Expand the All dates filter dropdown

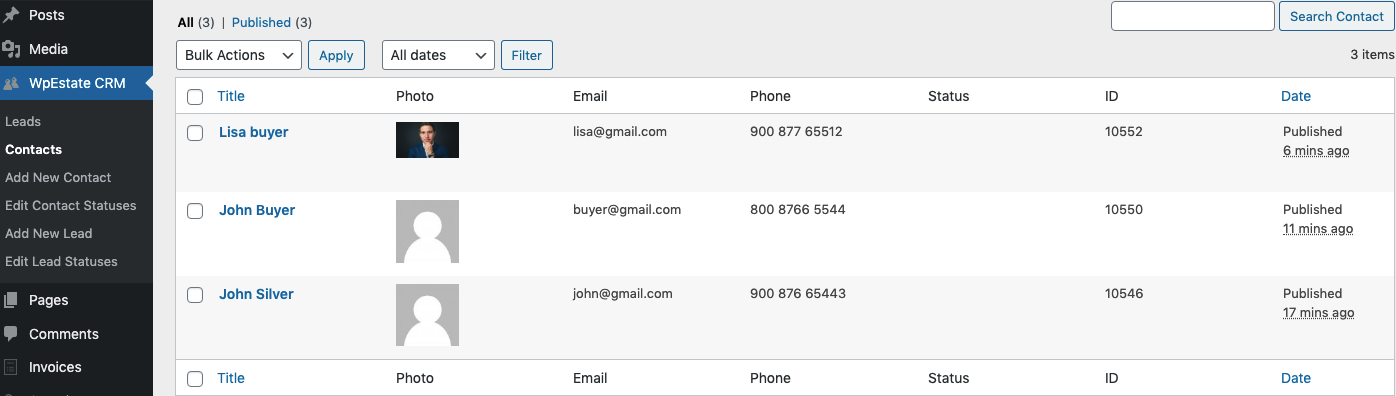[438, 55]
